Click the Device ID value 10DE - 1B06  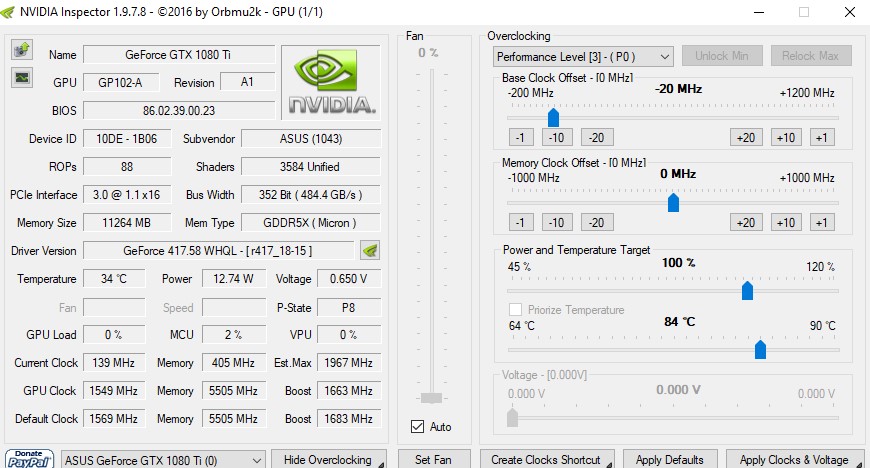[x=127, y=139]
